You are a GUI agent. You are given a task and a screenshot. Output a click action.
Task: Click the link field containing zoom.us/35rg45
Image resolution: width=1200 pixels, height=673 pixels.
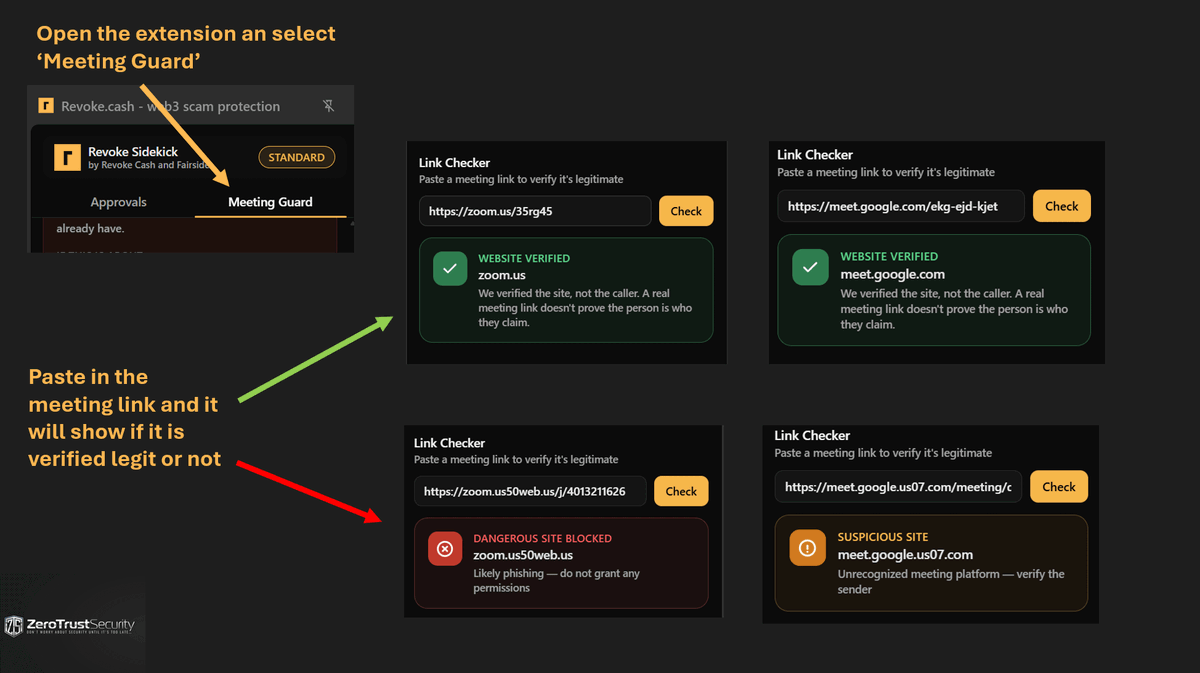(x=535, y=211)
